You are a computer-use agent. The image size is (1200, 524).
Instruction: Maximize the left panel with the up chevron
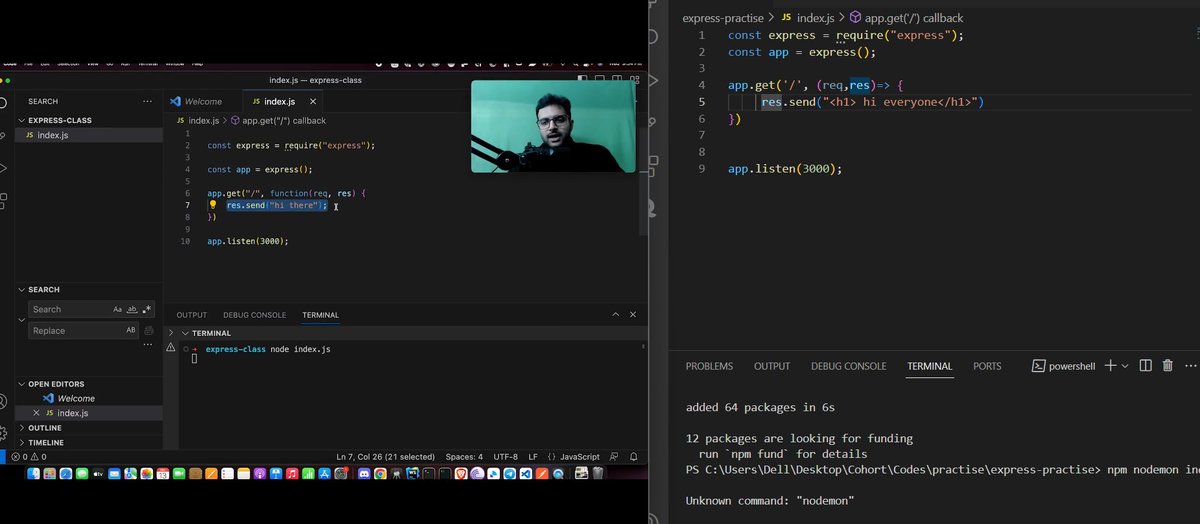pyautogui.click(x=615, y=315)
